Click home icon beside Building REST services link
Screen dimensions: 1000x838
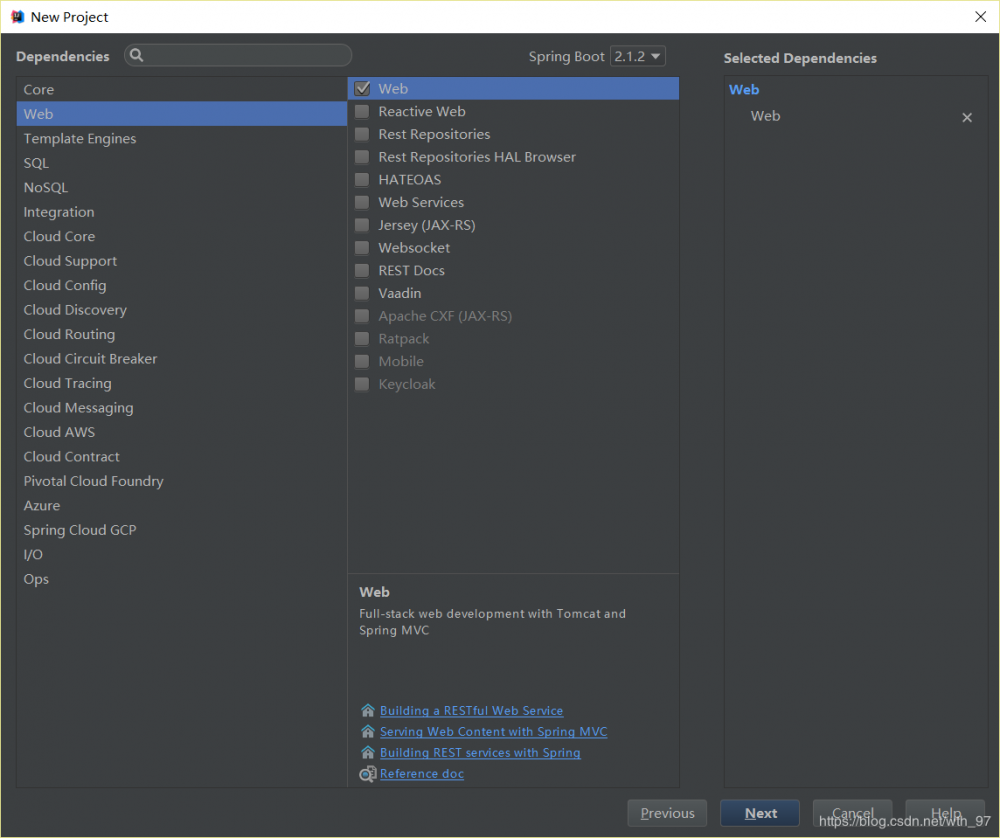pyautogui.click(x=367, y=753)
